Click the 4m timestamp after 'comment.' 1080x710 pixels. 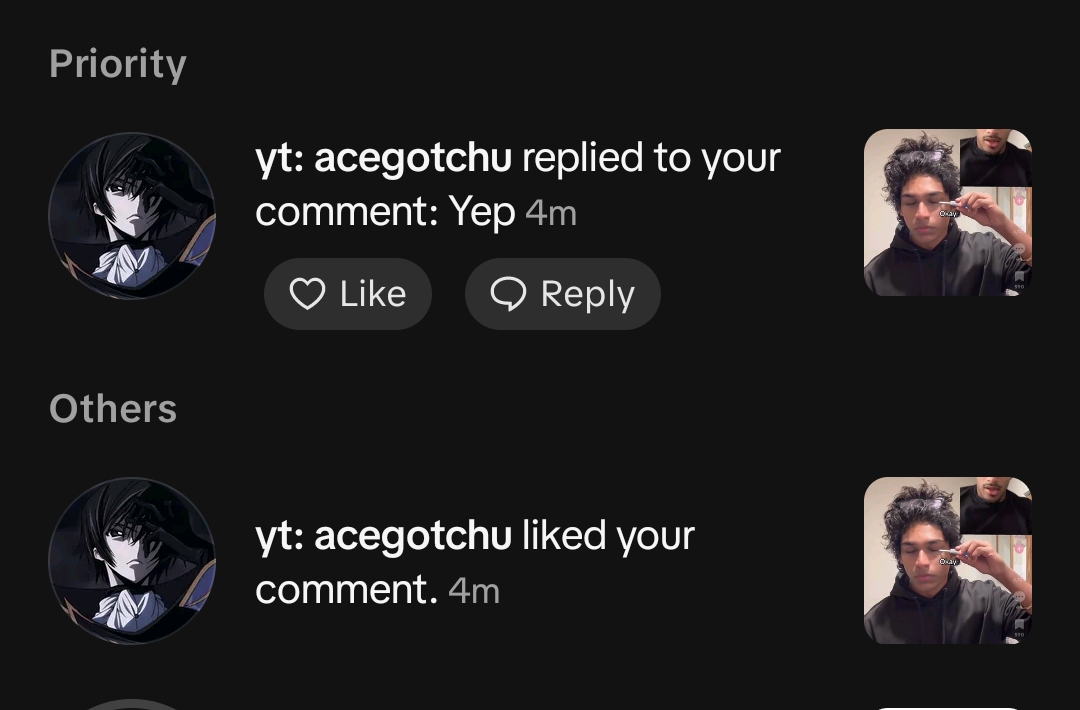pos(474,592)
